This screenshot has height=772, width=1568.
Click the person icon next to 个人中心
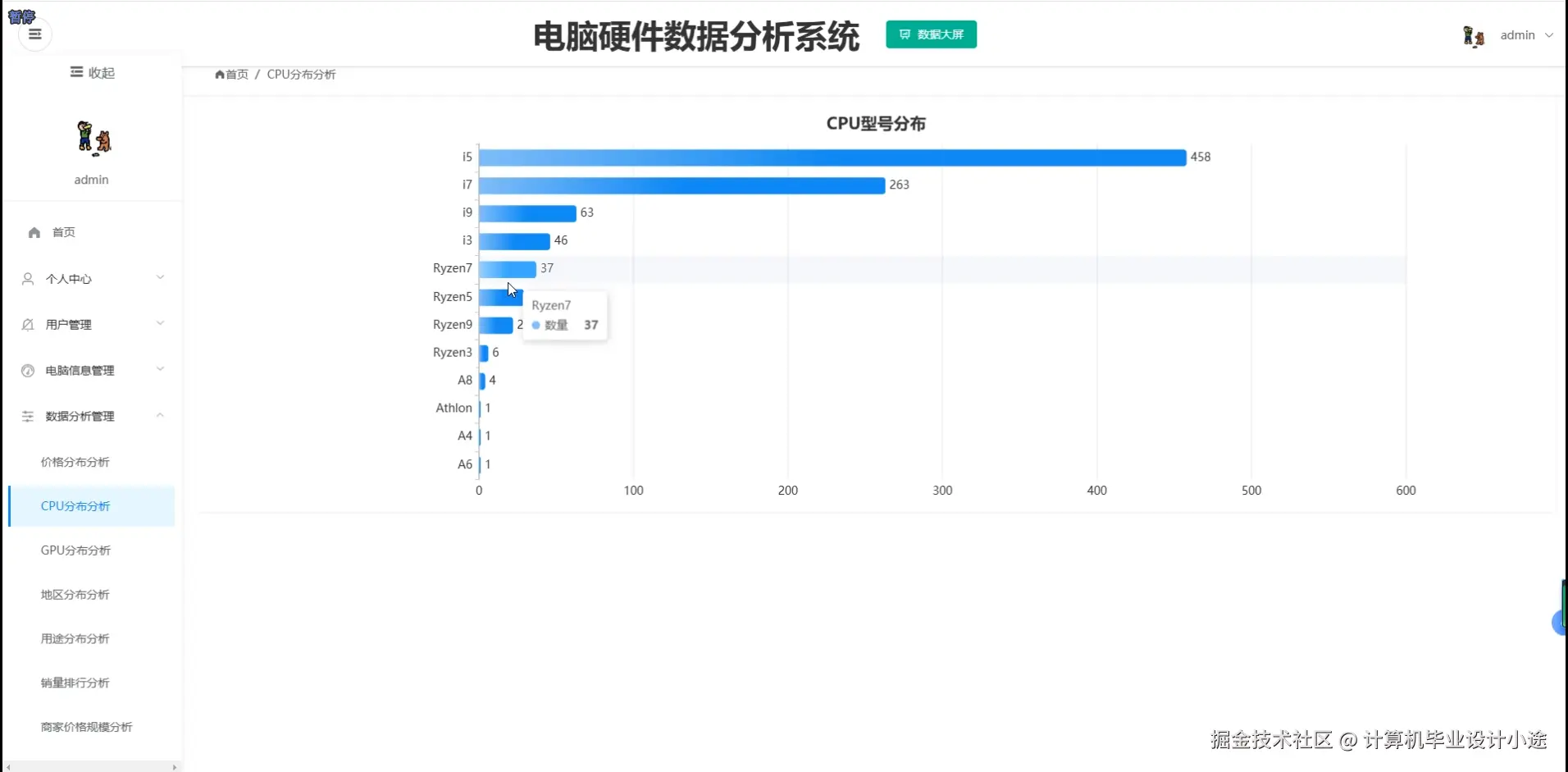(27, 278)
